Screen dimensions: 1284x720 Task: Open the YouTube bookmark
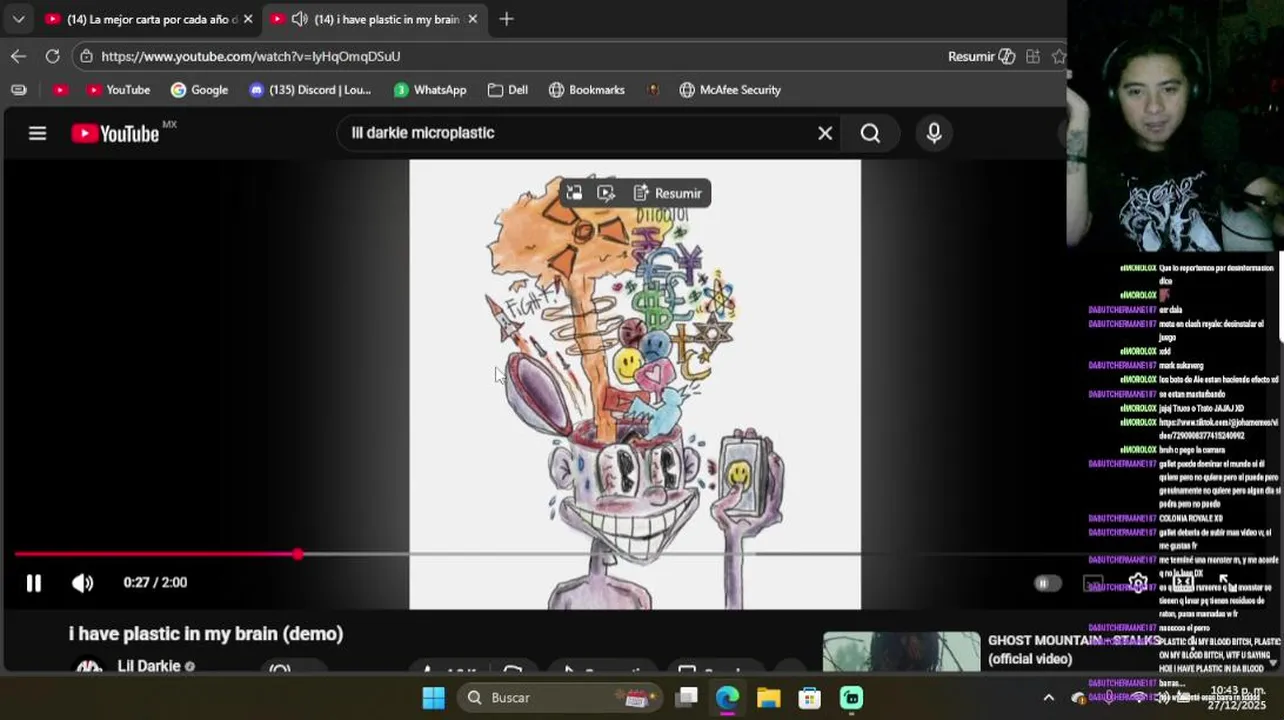click(118, 90)
